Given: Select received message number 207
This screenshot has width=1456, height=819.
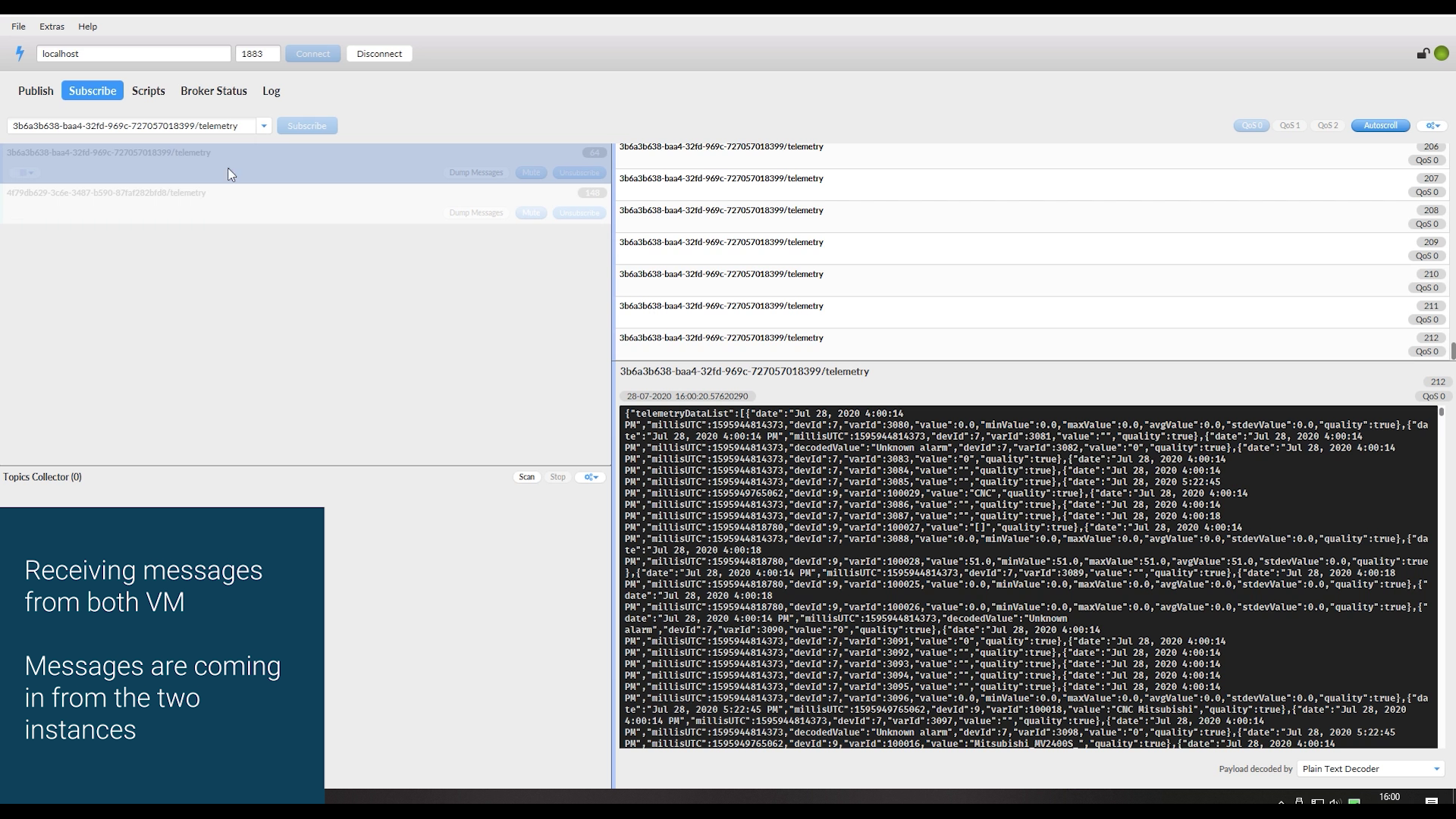Looking at the screenshot, I should 1031,185.
